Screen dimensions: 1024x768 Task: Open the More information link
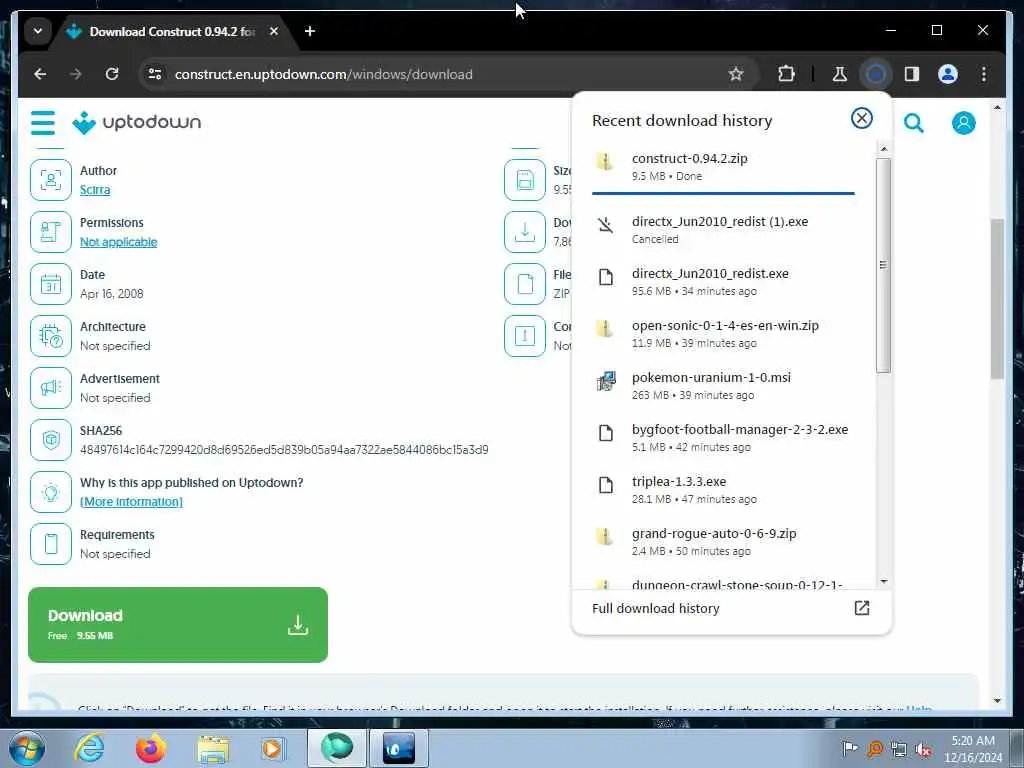[131, 502]
